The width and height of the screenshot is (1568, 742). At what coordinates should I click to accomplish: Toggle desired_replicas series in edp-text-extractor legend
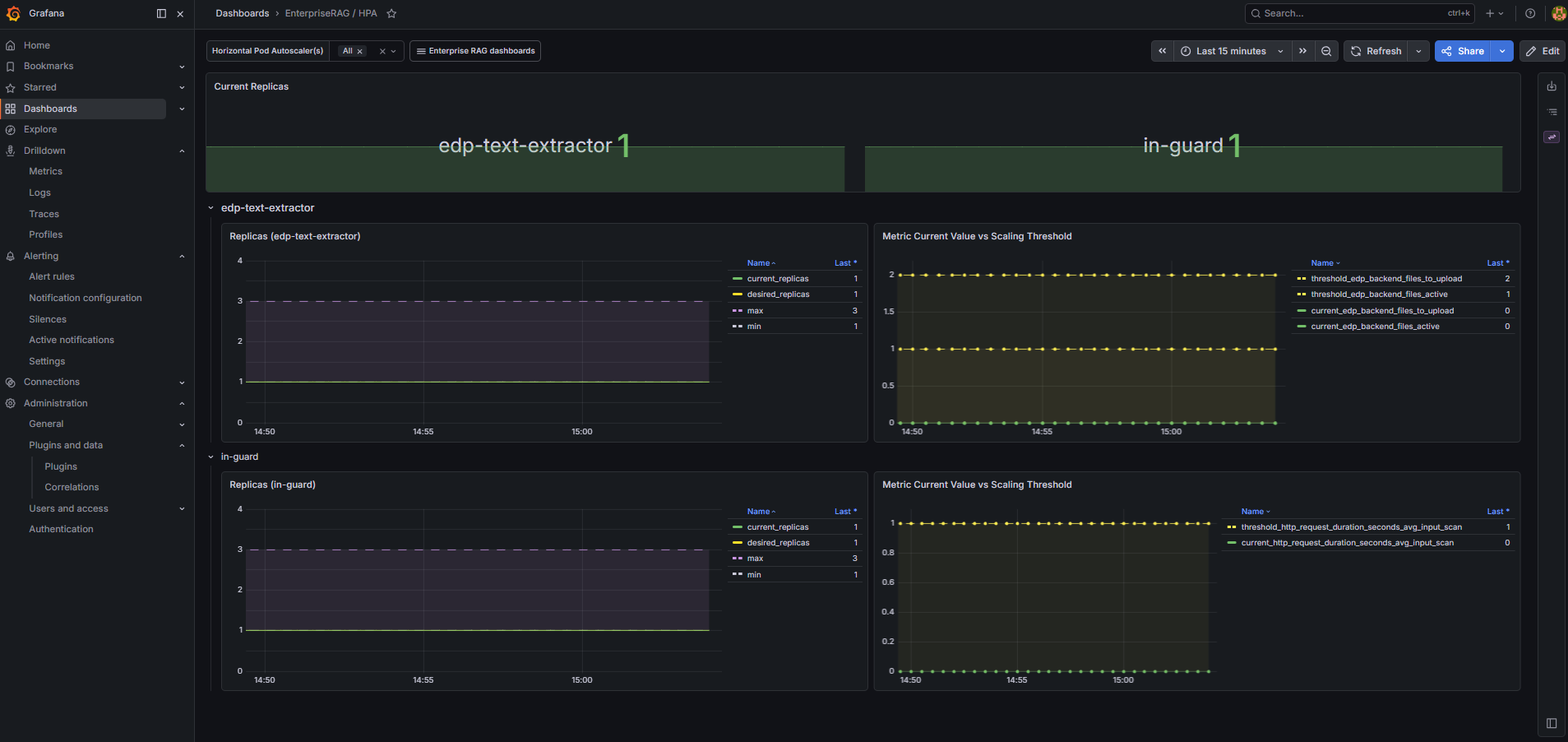pos(778,294)
